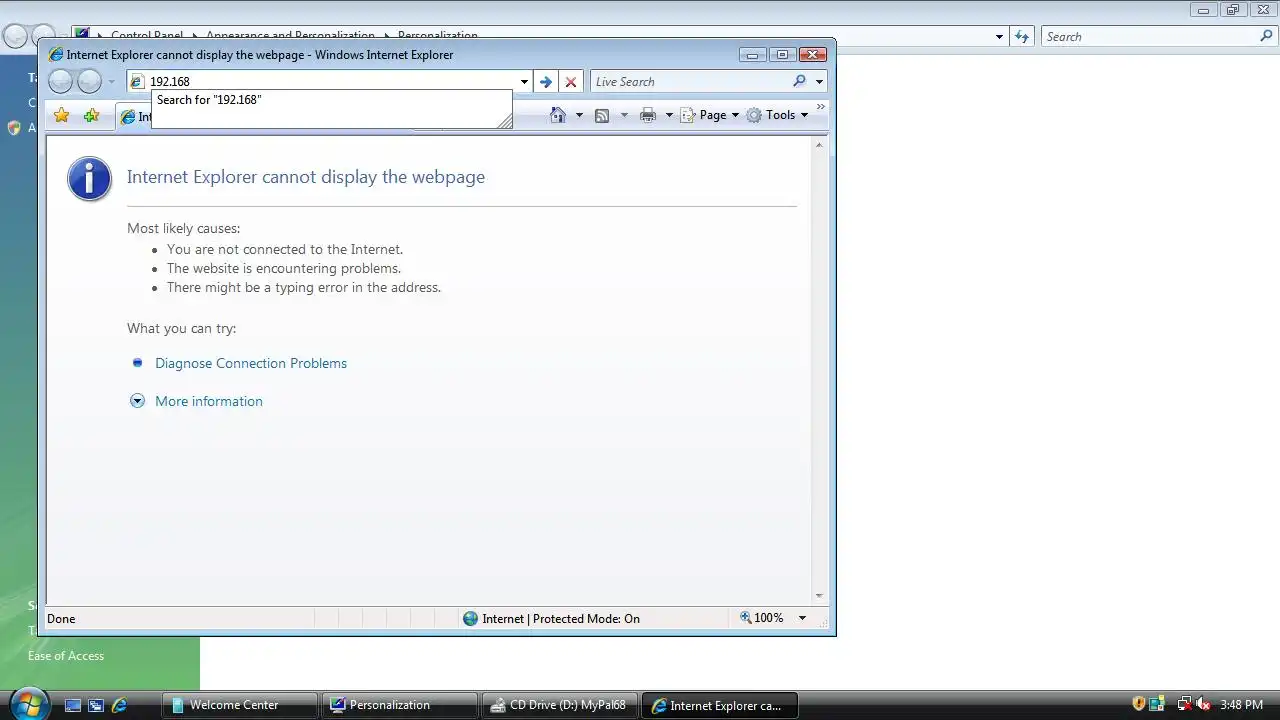Click Internet | Protected Mode: On status

click(561, 619)
